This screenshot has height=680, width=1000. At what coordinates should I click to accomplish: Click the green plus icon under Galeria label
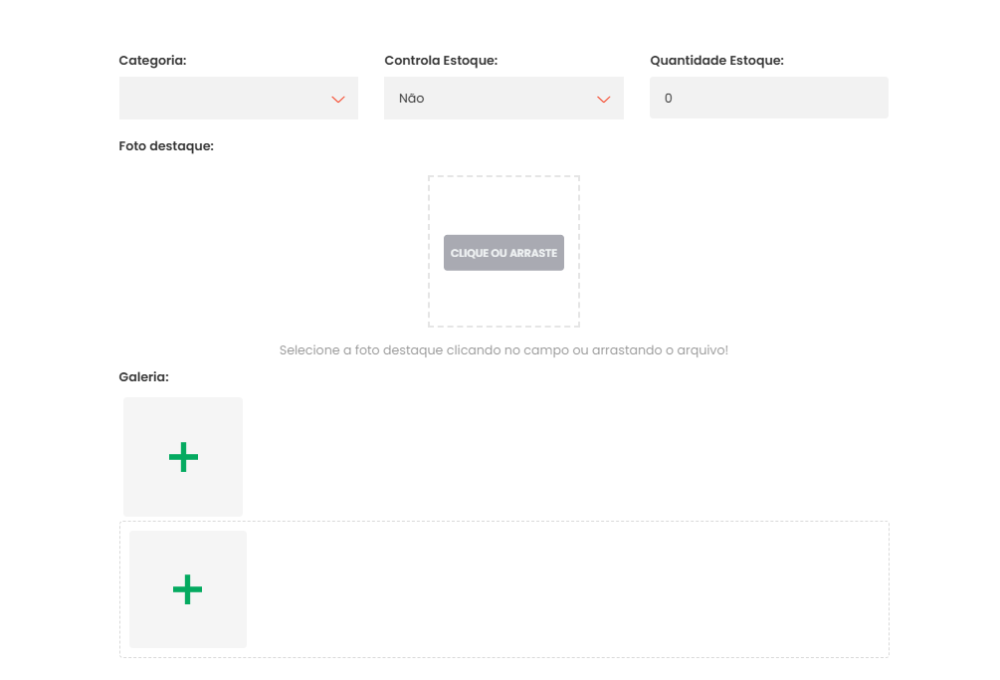(183, 457)
